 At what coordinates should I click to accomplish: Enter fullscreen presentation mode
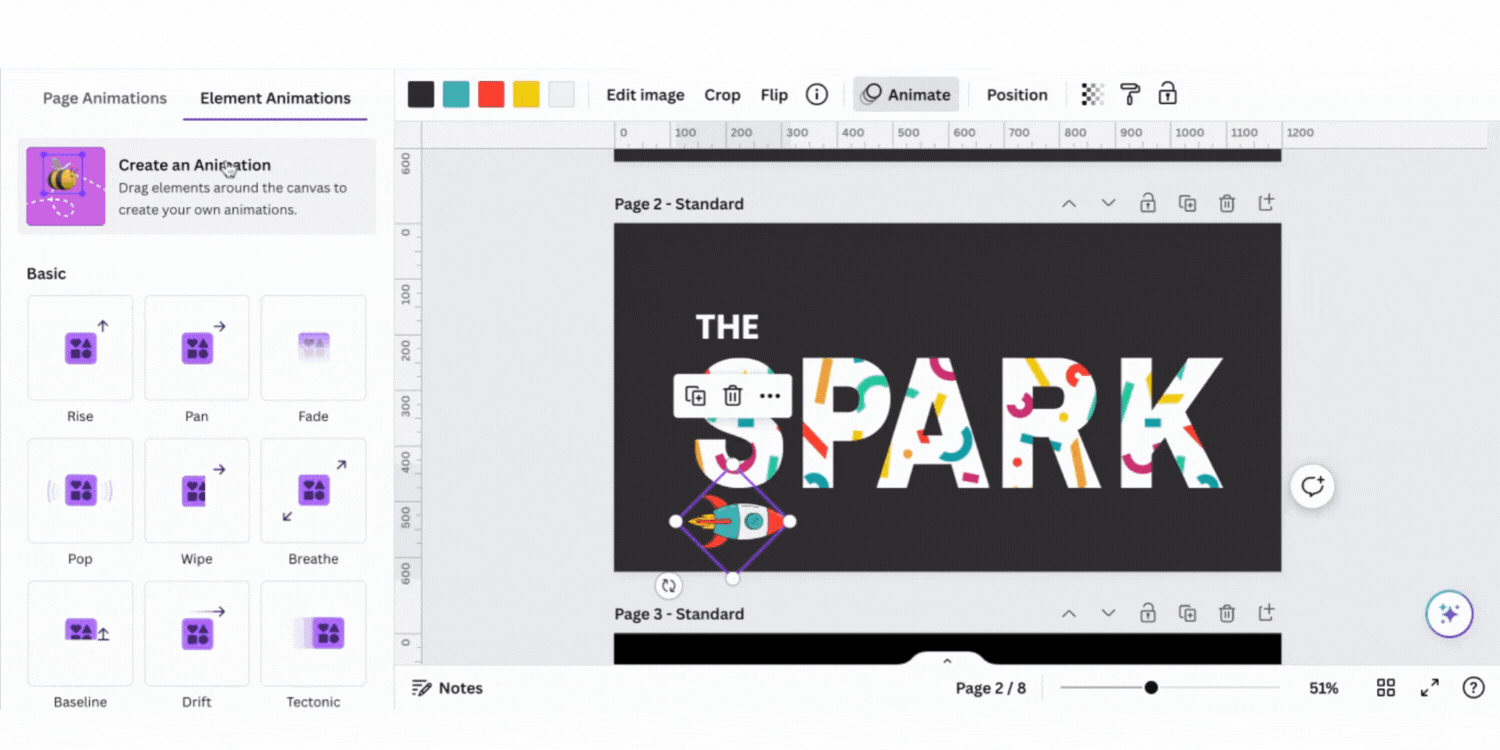point(1430,688)
